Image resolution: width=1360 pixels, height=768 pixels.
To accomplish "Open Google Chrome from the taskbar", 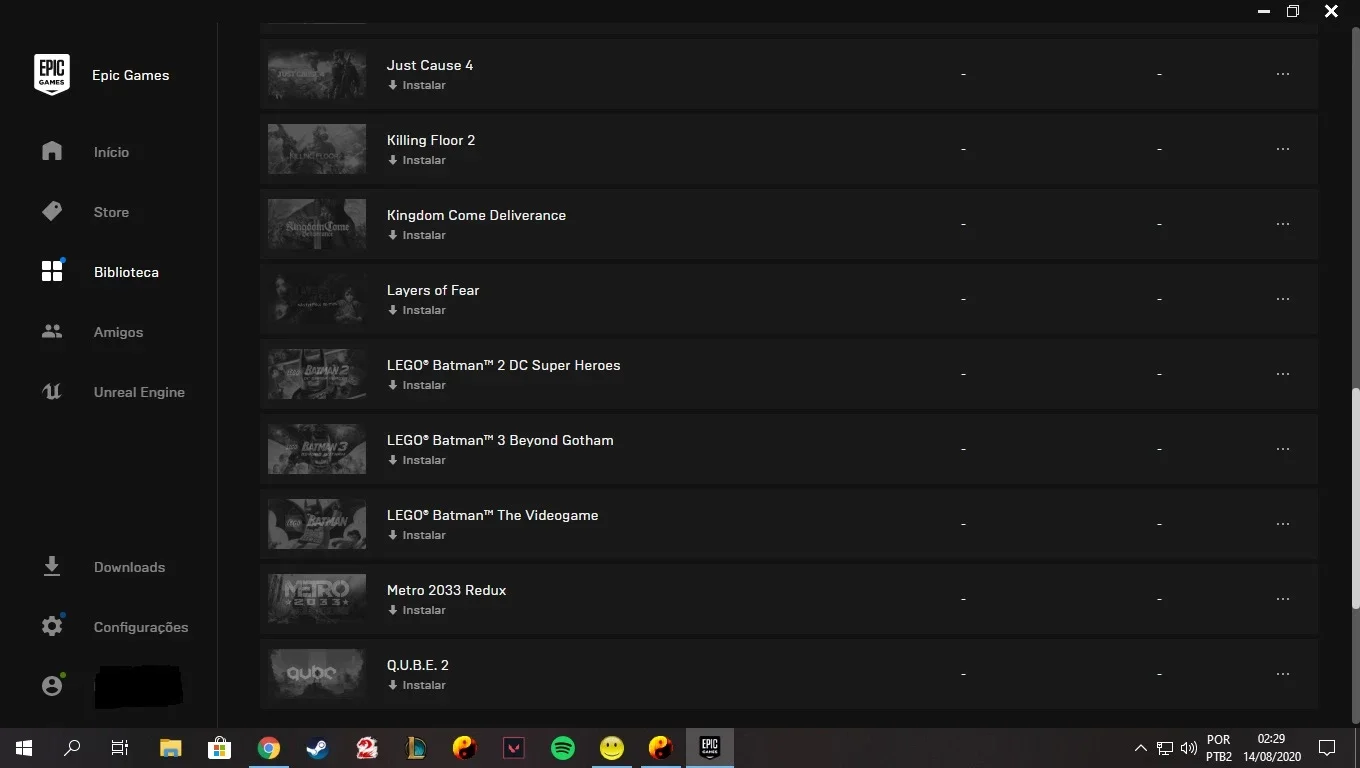I will 269,748.
